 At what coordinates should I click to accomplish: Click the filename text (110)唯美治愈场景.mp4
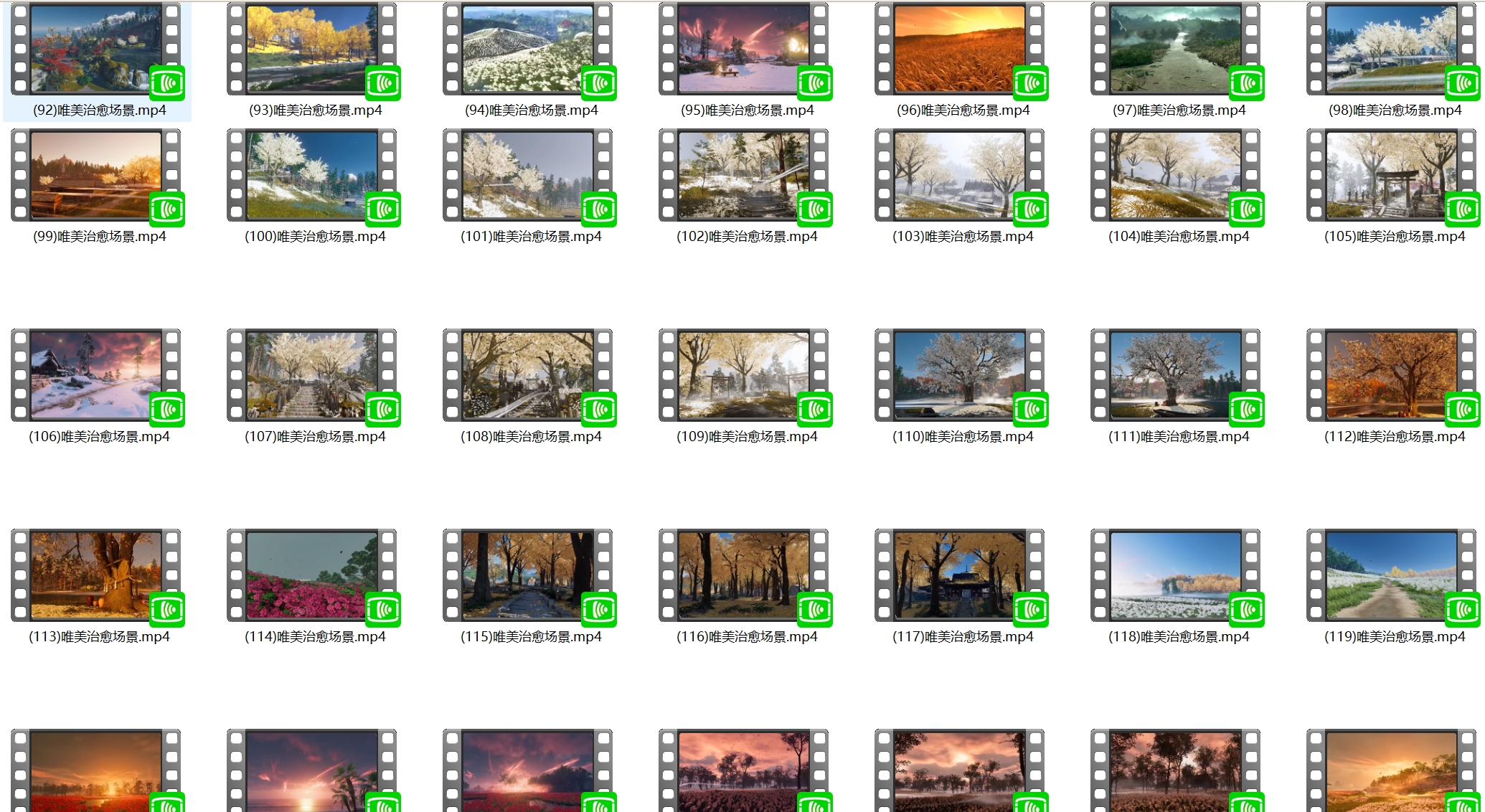963,437
